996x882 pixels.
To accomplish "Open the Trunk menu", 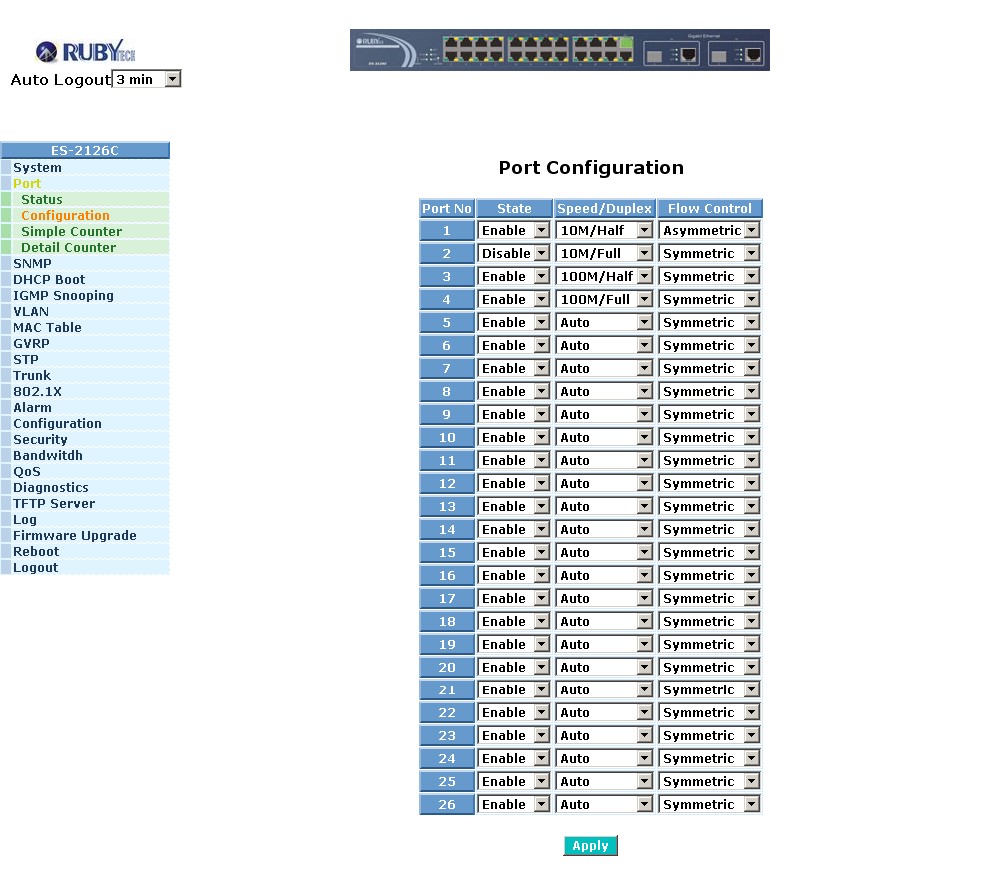I will tap(32, 375).
